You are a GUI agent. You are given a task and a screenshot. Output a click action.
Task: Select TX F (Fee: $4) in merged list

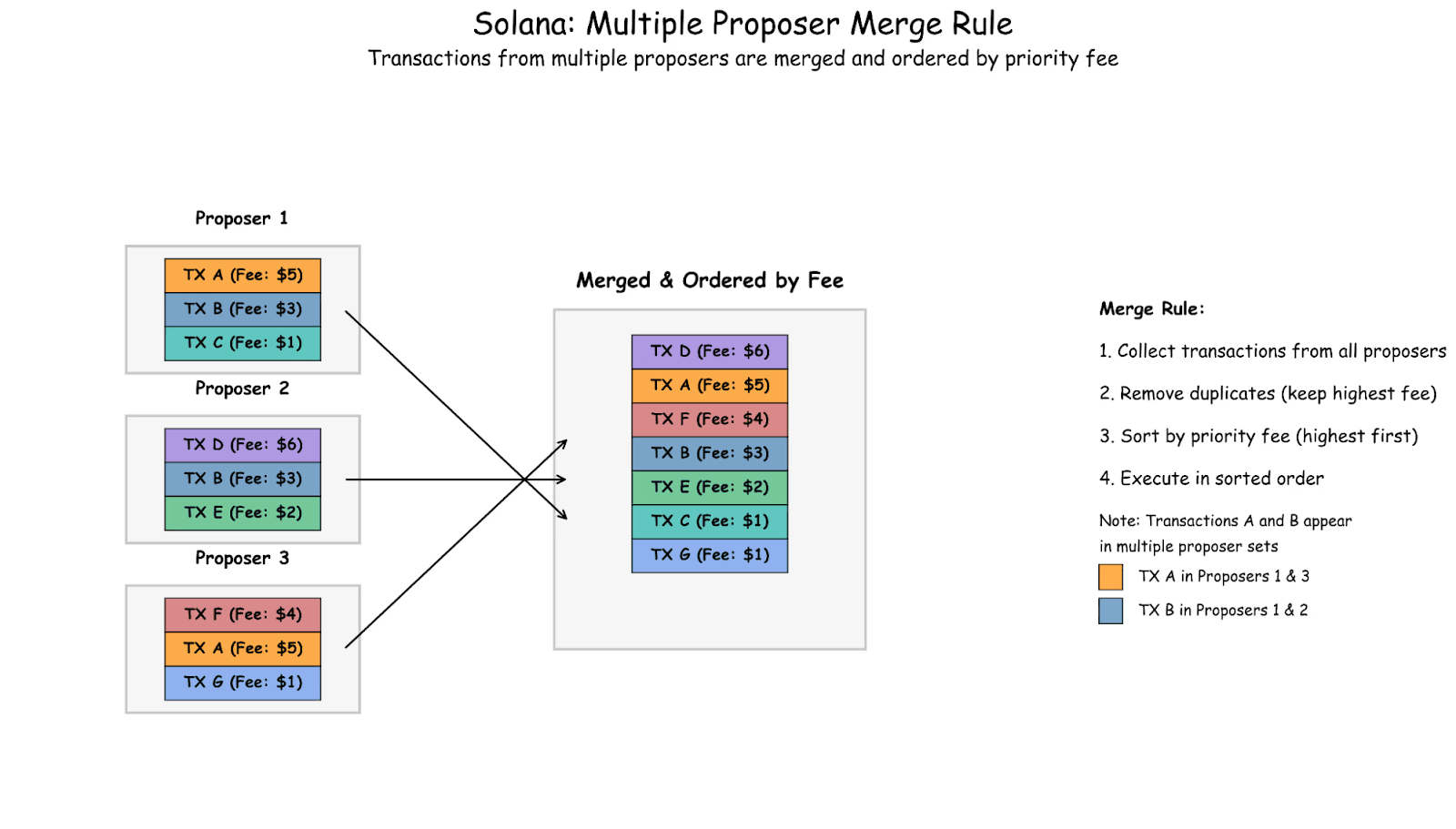pos(710,420)
